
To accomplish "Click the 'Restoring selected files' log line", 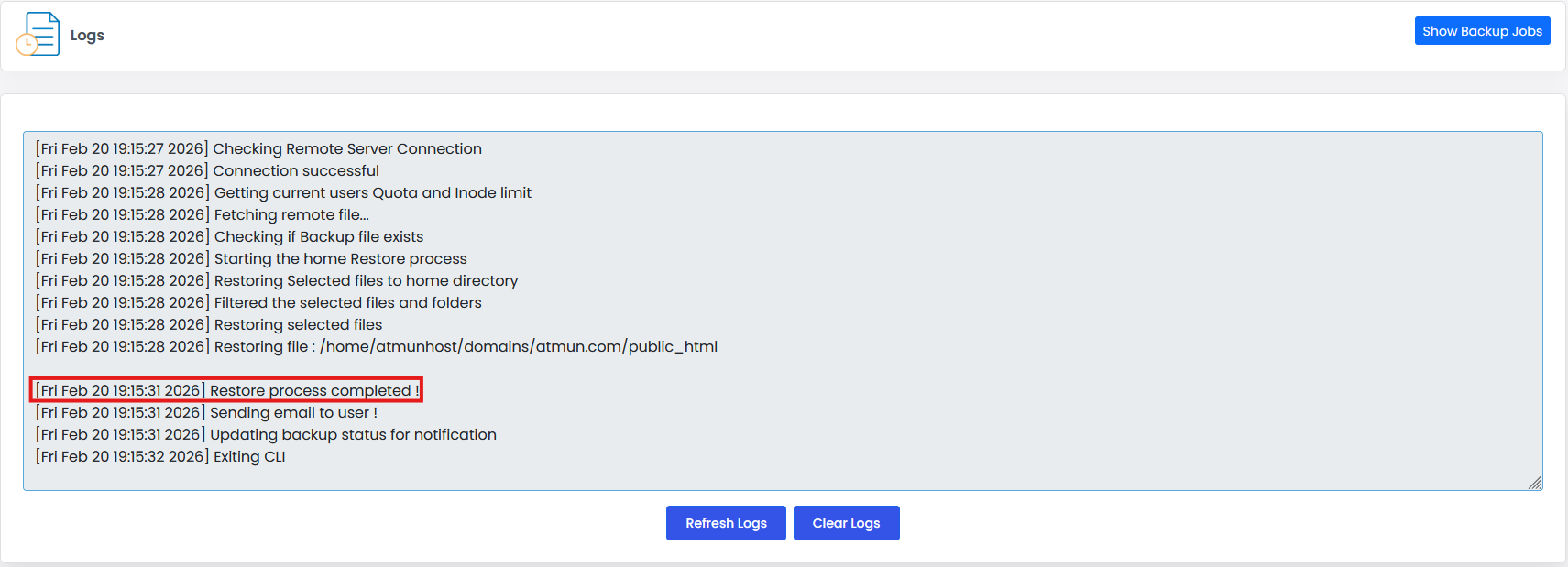I will (x=209, y=325).
